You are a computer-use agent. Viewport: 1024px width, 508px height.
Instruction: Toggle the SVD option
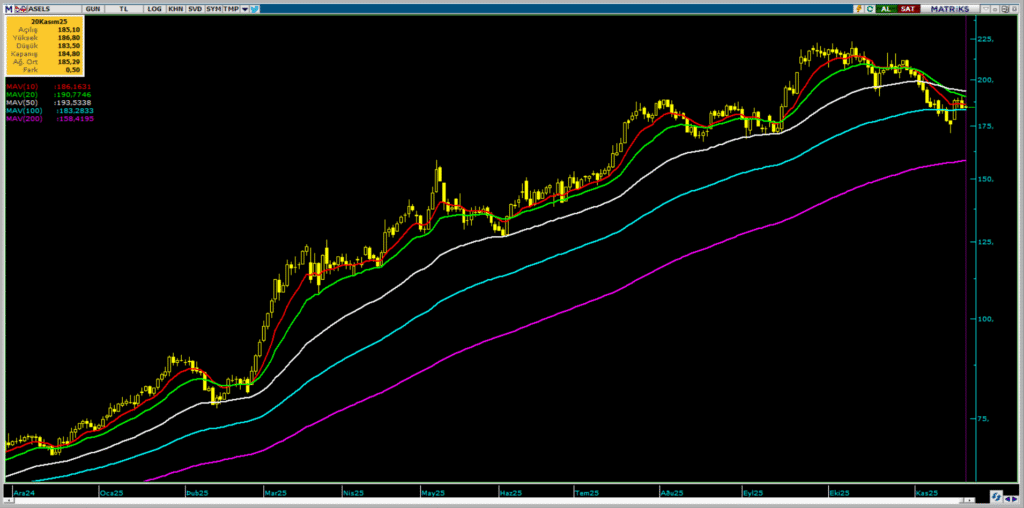pyautogui.click(x=195, y=8)
